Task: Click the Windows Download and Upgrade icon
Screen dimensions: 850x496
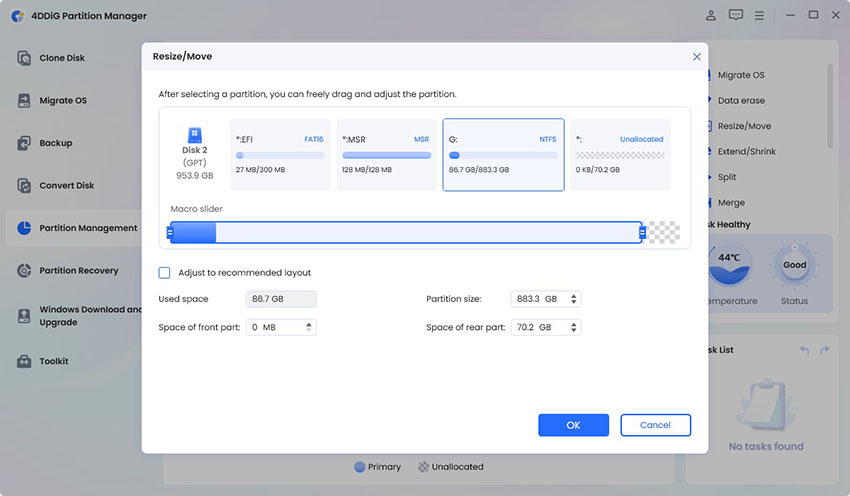Action: tap(24, 316)
